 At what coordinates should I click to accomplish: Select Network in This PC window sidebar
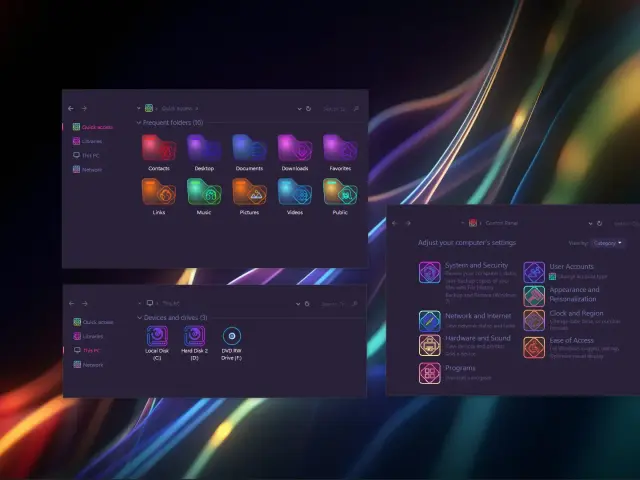[x=92, y=365]
